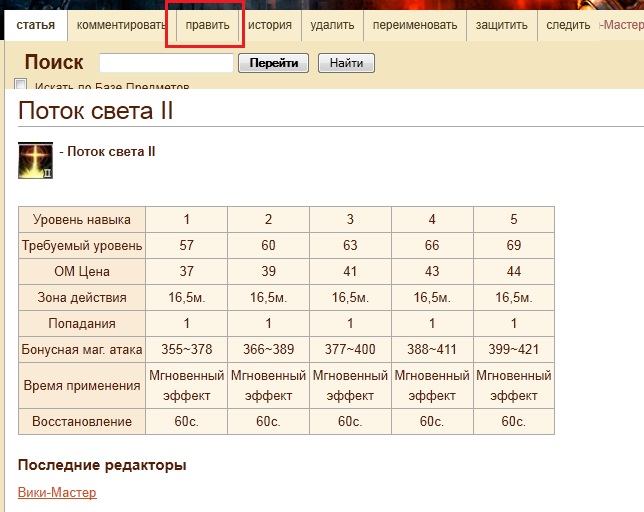Select the 355~378 table cell

(186, 350)
